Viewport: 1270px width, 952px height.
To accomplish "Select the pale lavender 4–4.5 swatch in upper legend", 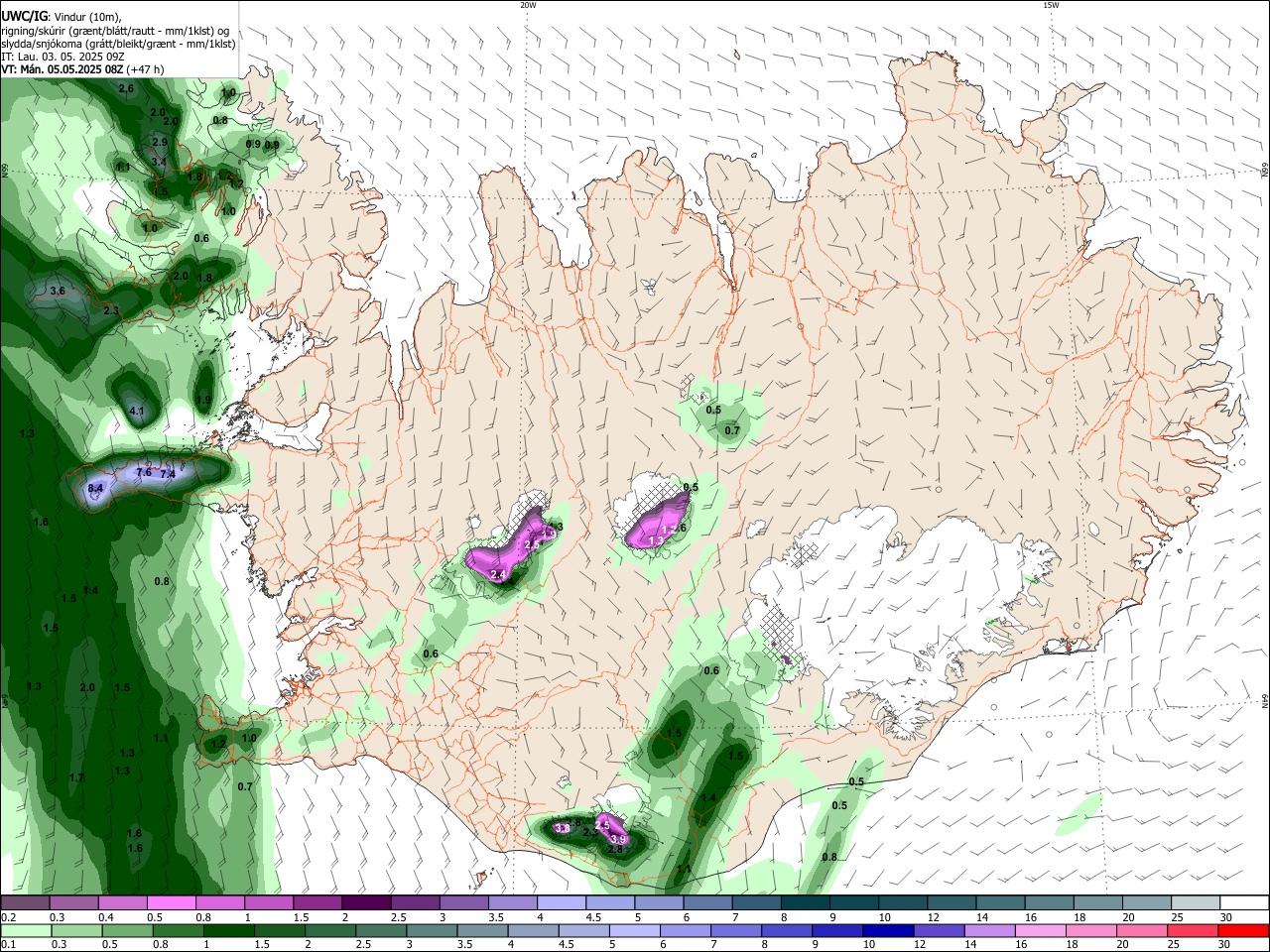I will (x=561, y=902).
